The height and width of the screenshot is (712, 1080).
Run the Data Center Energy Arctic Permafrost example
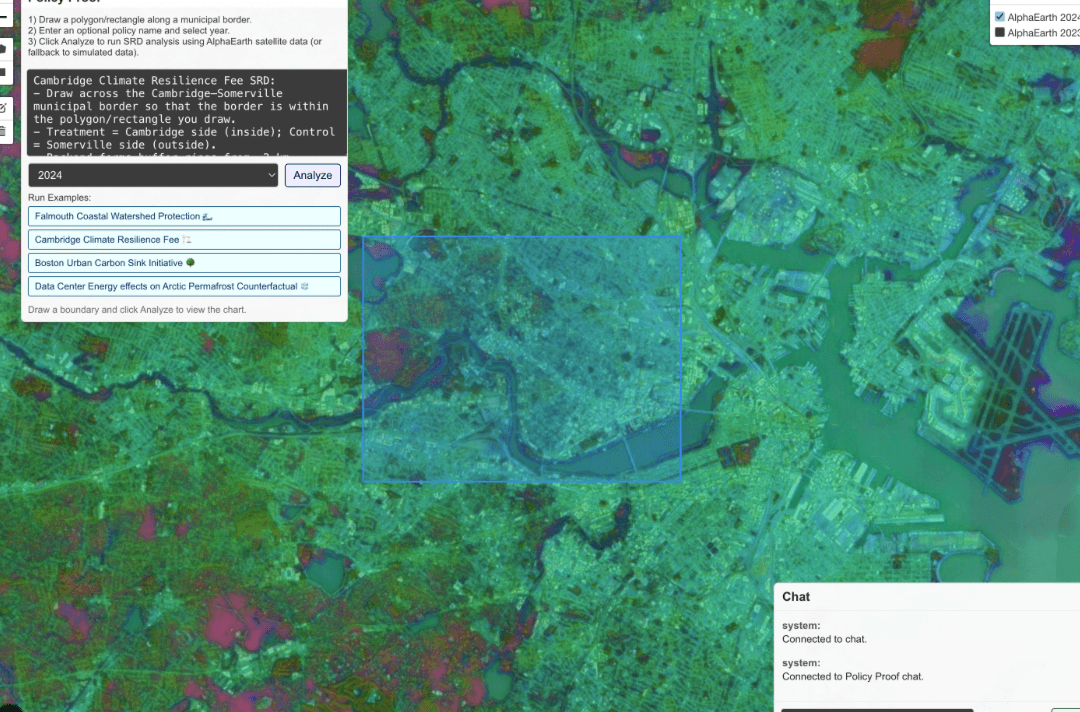tap(184, 286)
